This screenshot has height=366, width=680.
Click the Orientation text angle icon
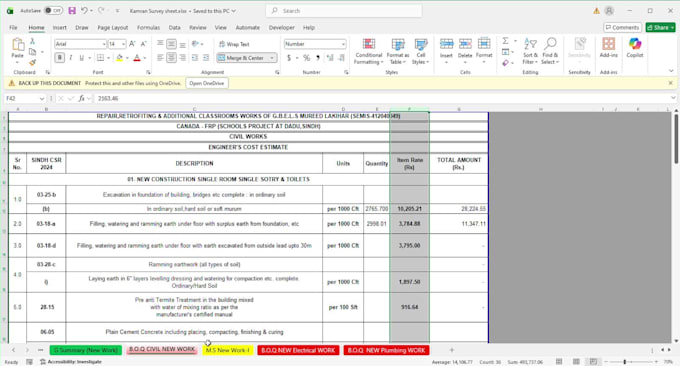pyautogui.click(x=196, y=44)
